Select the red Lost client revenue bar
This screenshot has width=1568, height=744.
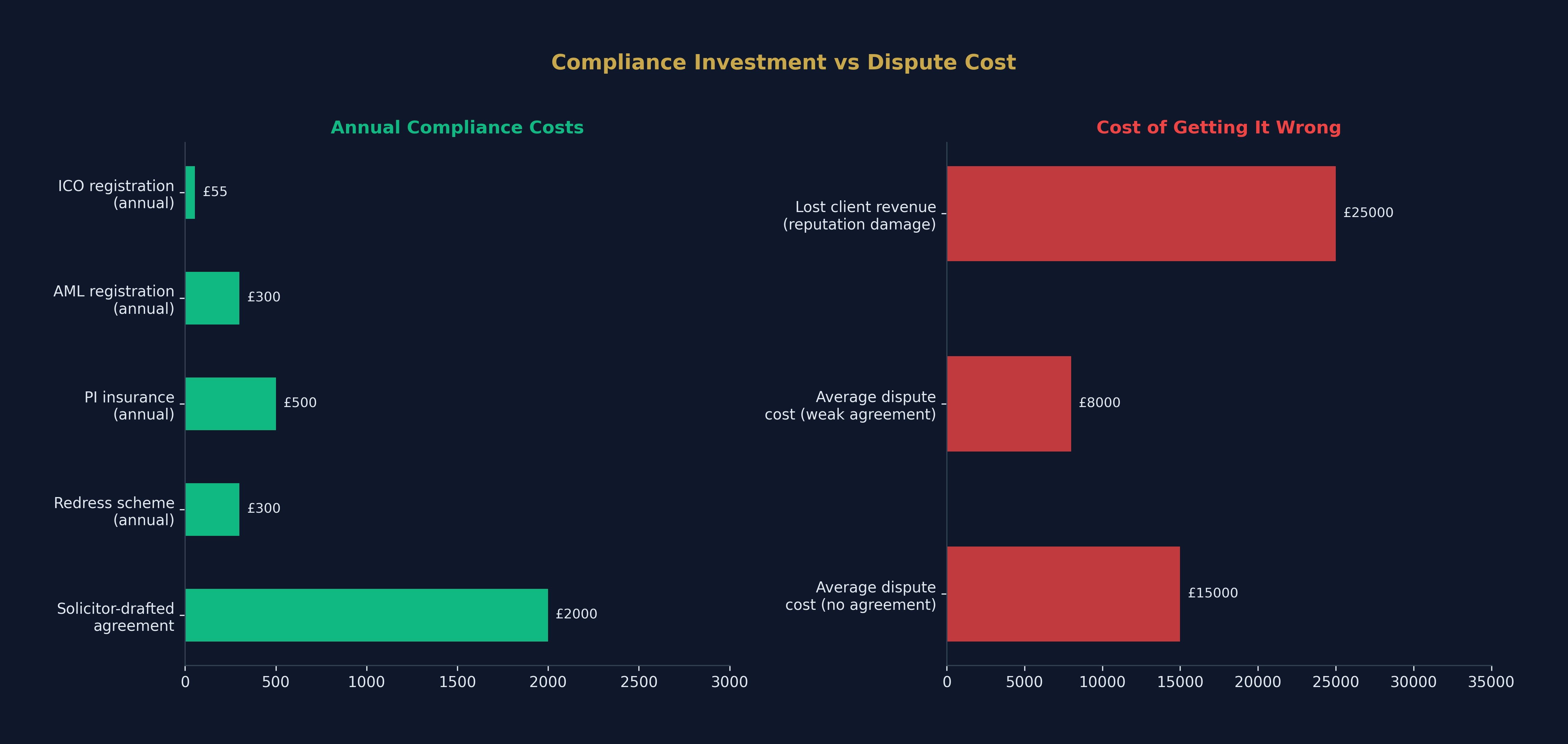pos(1141,214)
